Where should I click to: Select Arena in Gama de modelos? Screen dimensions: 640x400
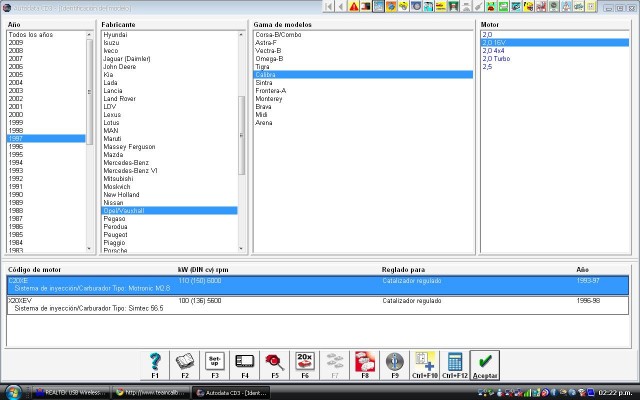click(x=363, y=122)
